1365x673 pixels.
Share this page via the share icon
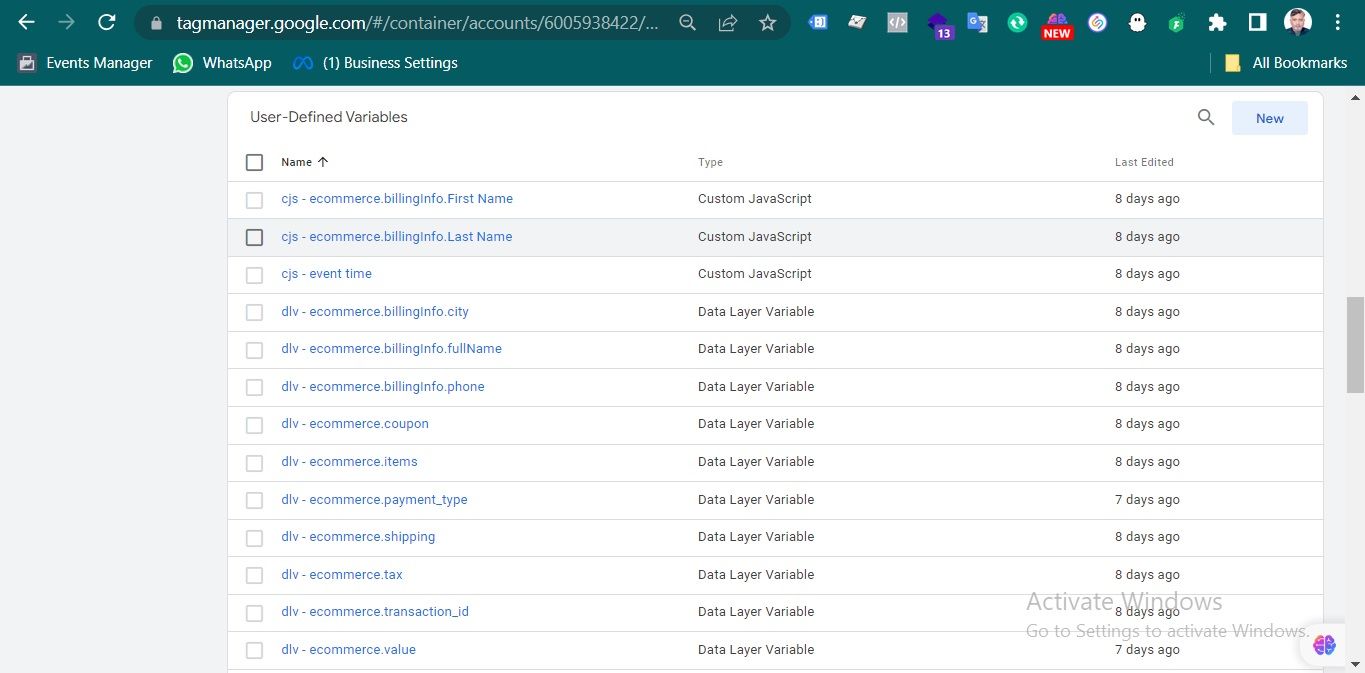[728, 22]
